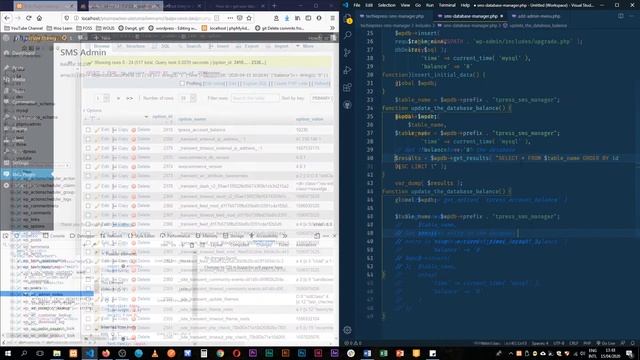This screenshot has width=640, height=360.
Task: Open Excel from taskbar
Action: [x=384, y=353]
